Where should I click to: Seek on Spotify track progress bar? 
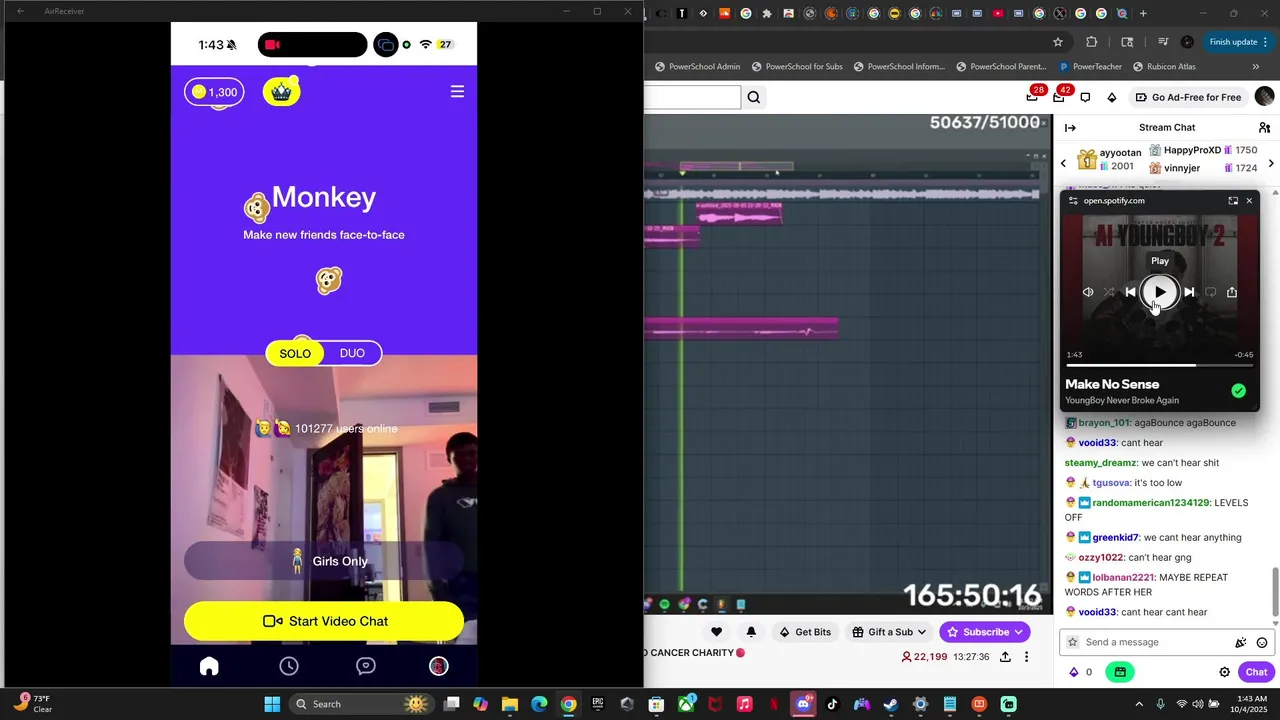point(1159,365)
